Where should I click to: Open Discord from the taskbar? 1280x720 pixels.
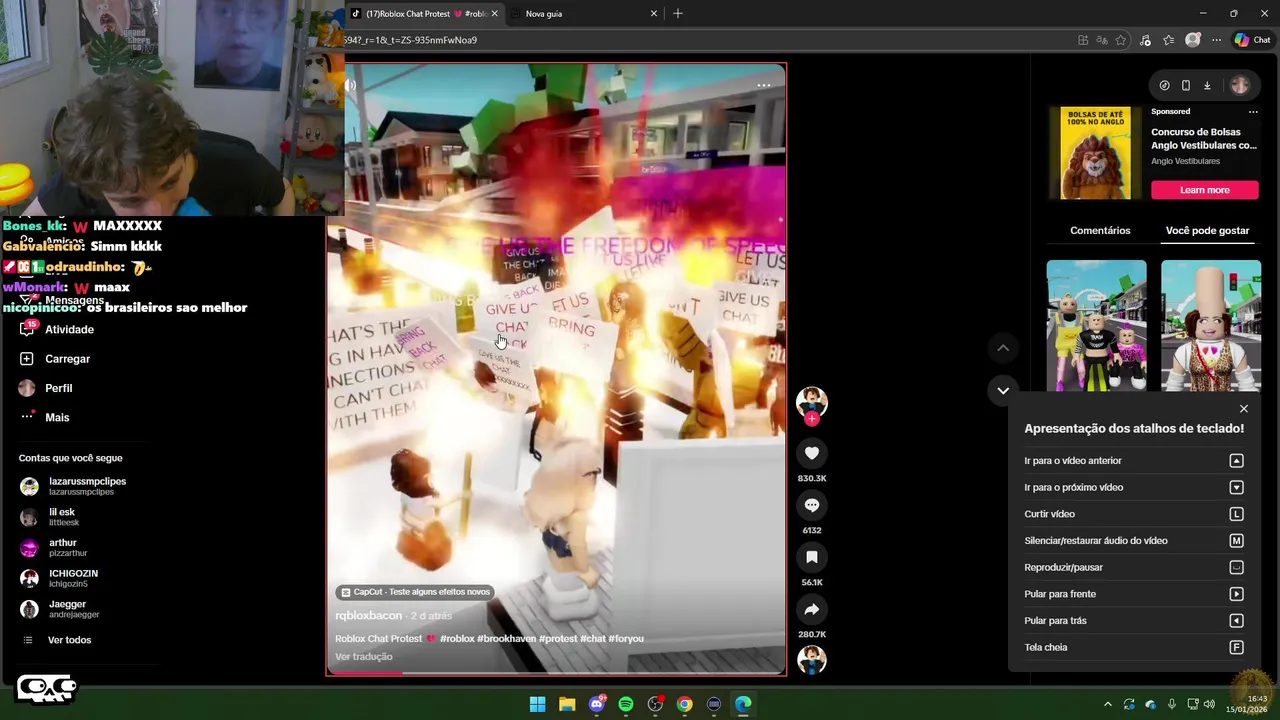pyautogui.click(x=597, y=704)
